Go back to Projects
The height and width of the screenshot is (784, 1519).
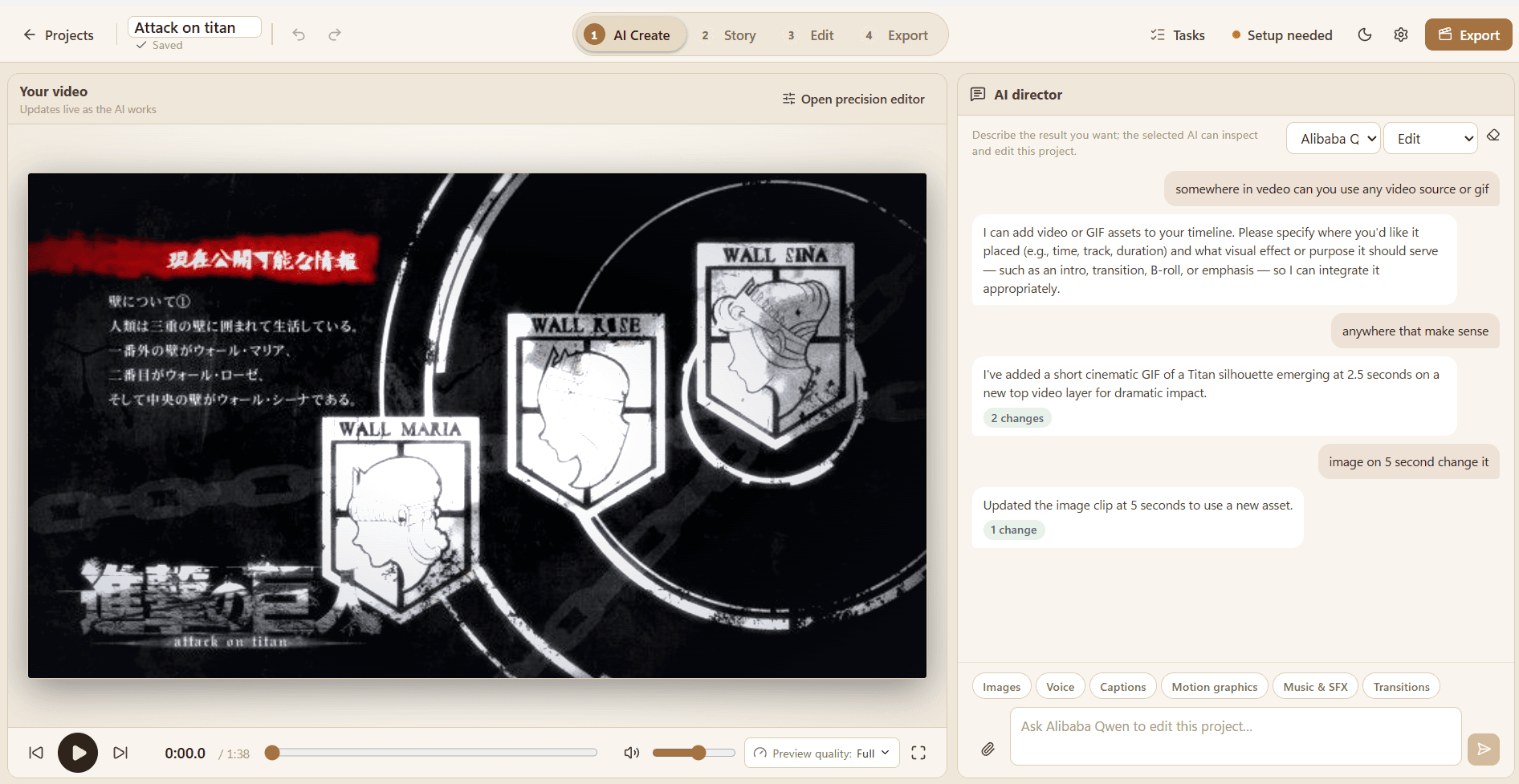[x=59, y=35]
